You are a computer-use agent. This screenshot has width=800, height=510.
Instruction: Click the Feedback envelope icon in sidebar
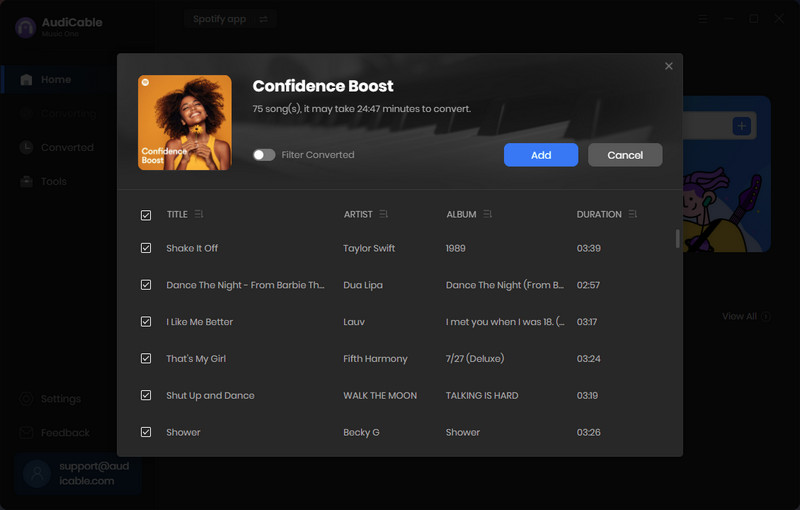pyautogui.click(x=26, y=433)
